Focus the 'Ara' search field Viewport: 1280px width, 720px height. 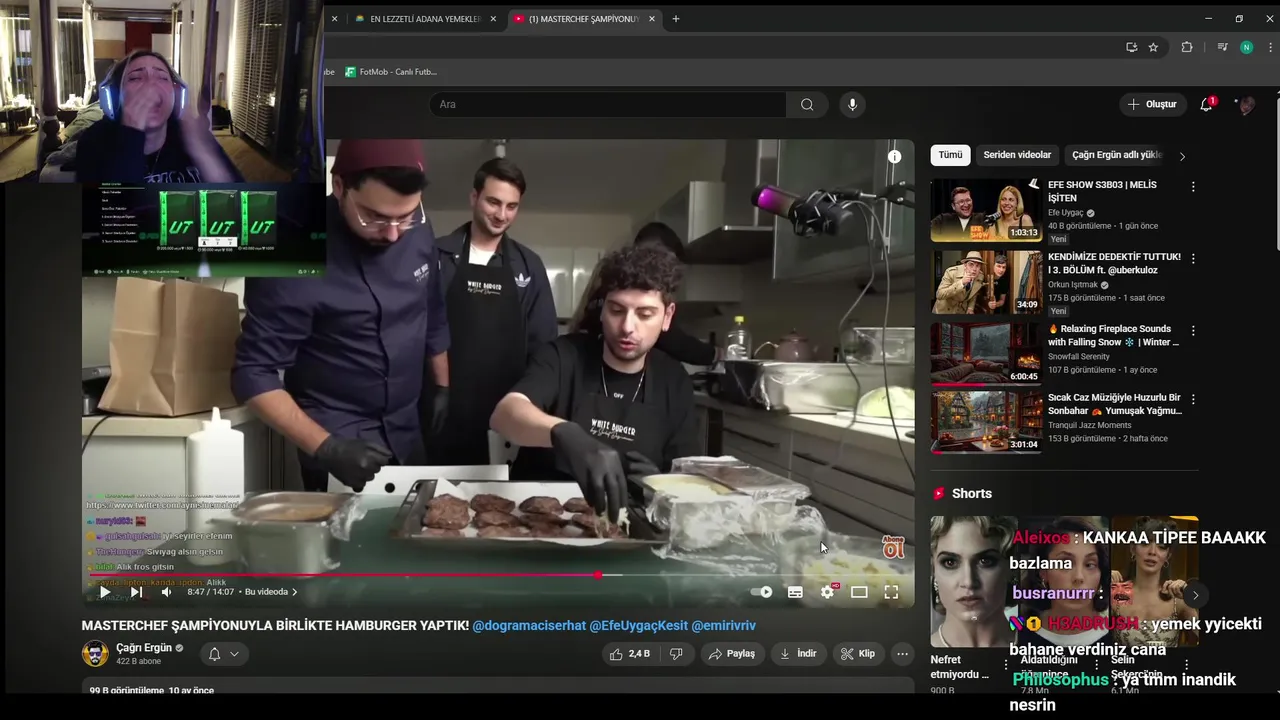(608, 104)
